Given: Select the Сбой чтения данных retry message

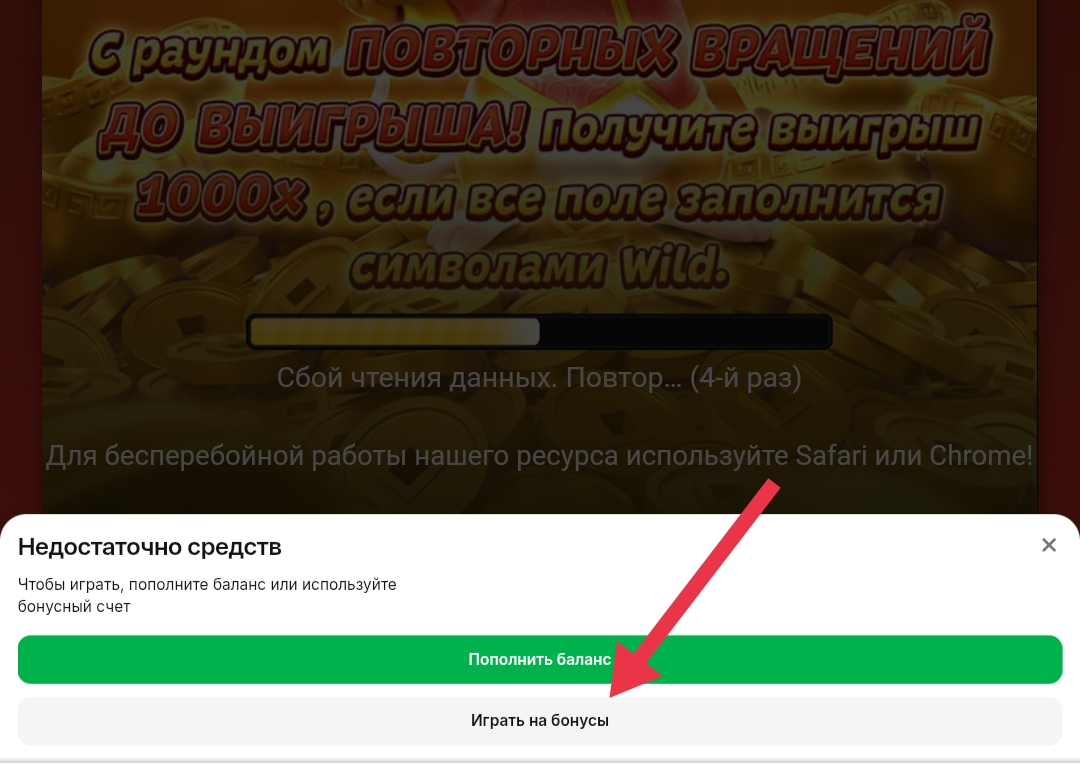Looking at the screenshot, I should pos(539,378).
